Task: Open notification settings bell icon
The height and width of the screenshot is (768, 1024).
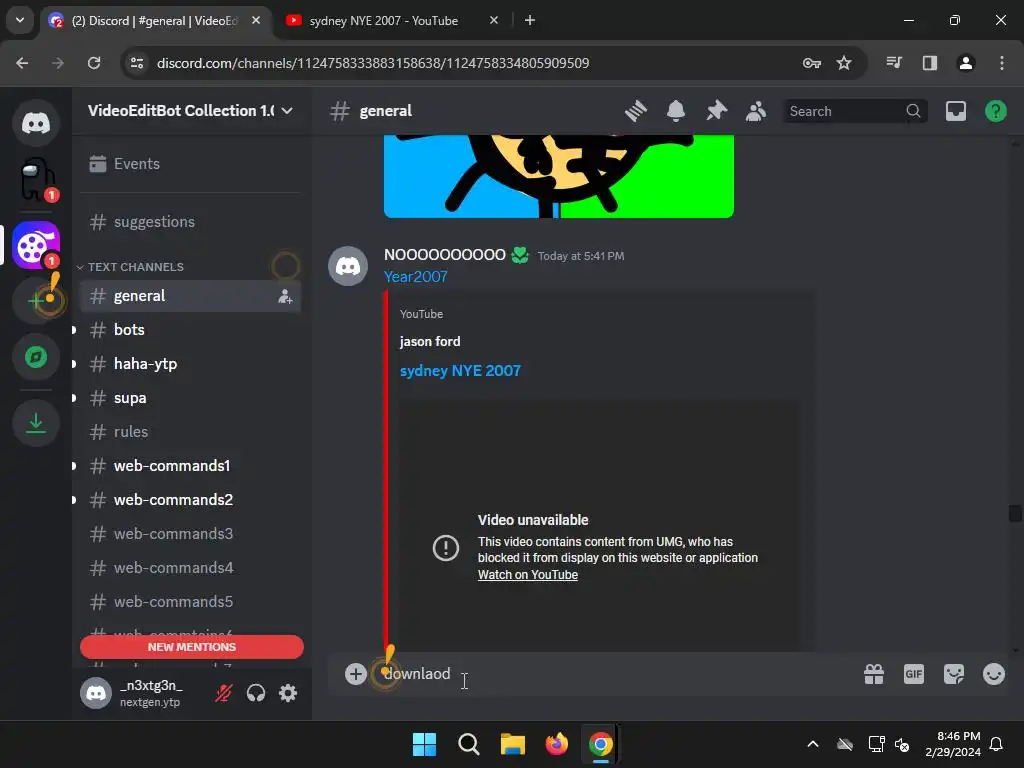Action: tap(676, 111)
